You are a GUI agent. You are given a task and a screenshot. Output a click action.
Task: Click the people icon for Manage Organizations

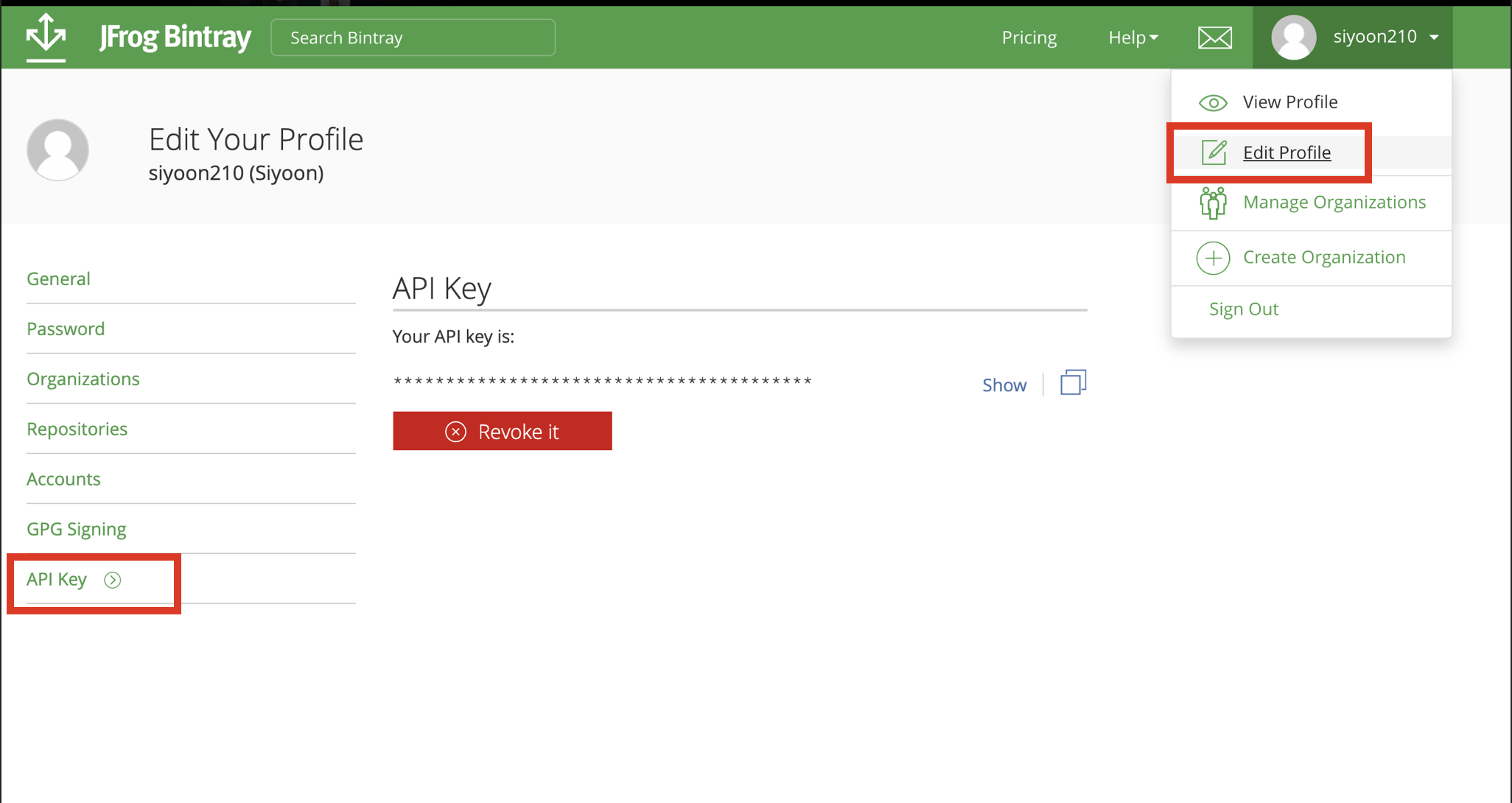click(1213, 203)
